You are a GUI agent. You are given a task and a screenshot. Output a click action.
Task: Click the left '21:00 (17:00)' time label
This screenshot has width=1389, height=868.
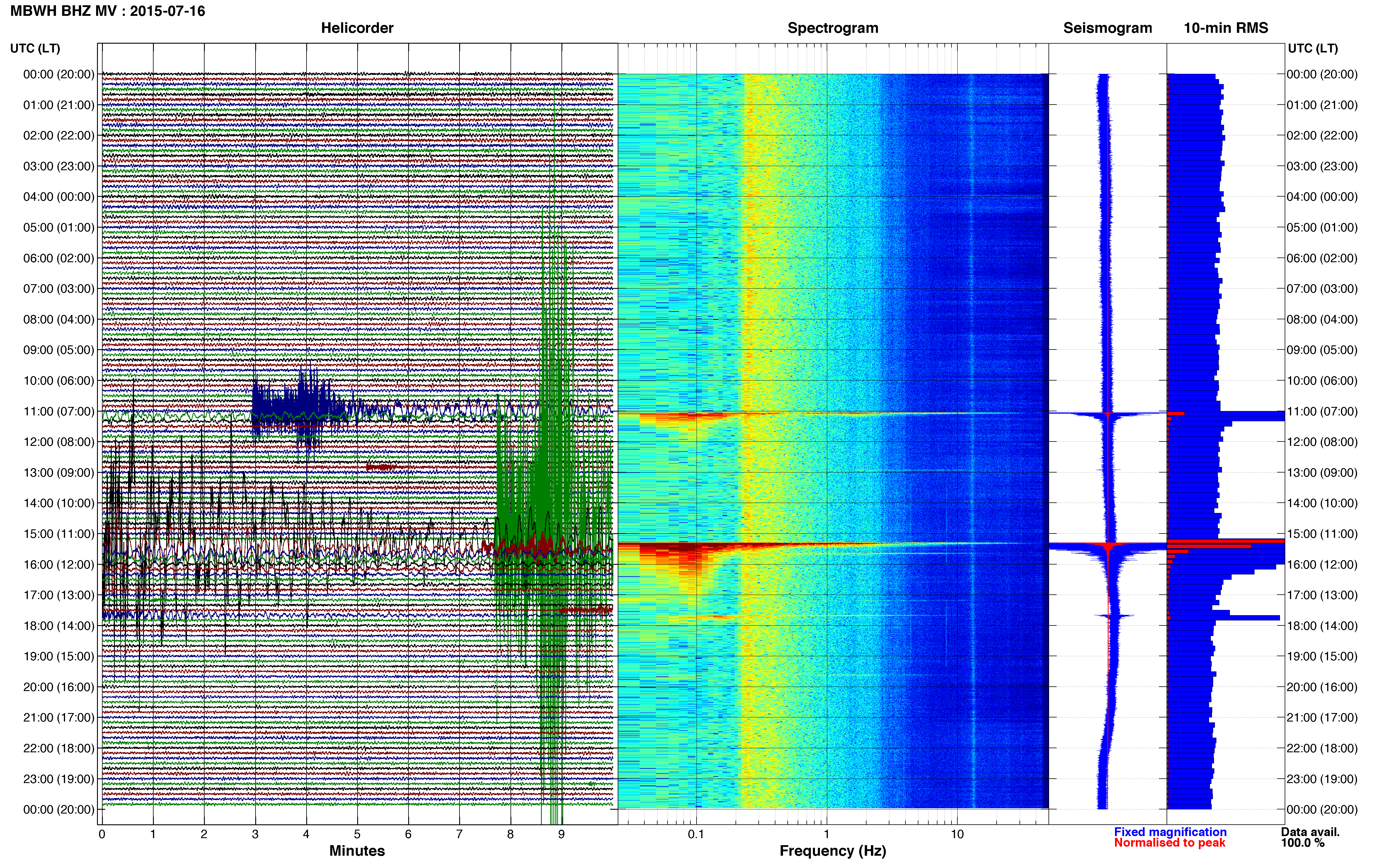click(x=59, y=718)
